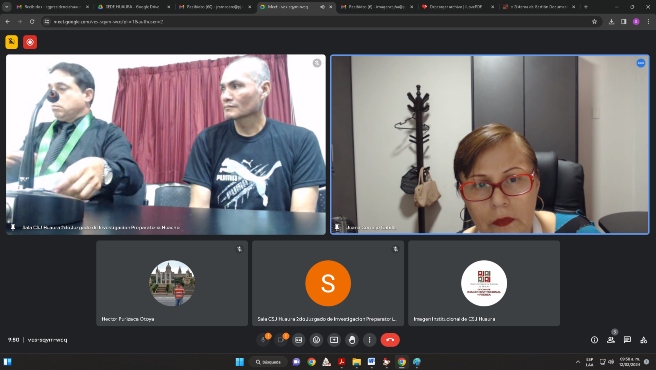Click the present screen icon
This screenshot has height=370, width=656.
334,340
